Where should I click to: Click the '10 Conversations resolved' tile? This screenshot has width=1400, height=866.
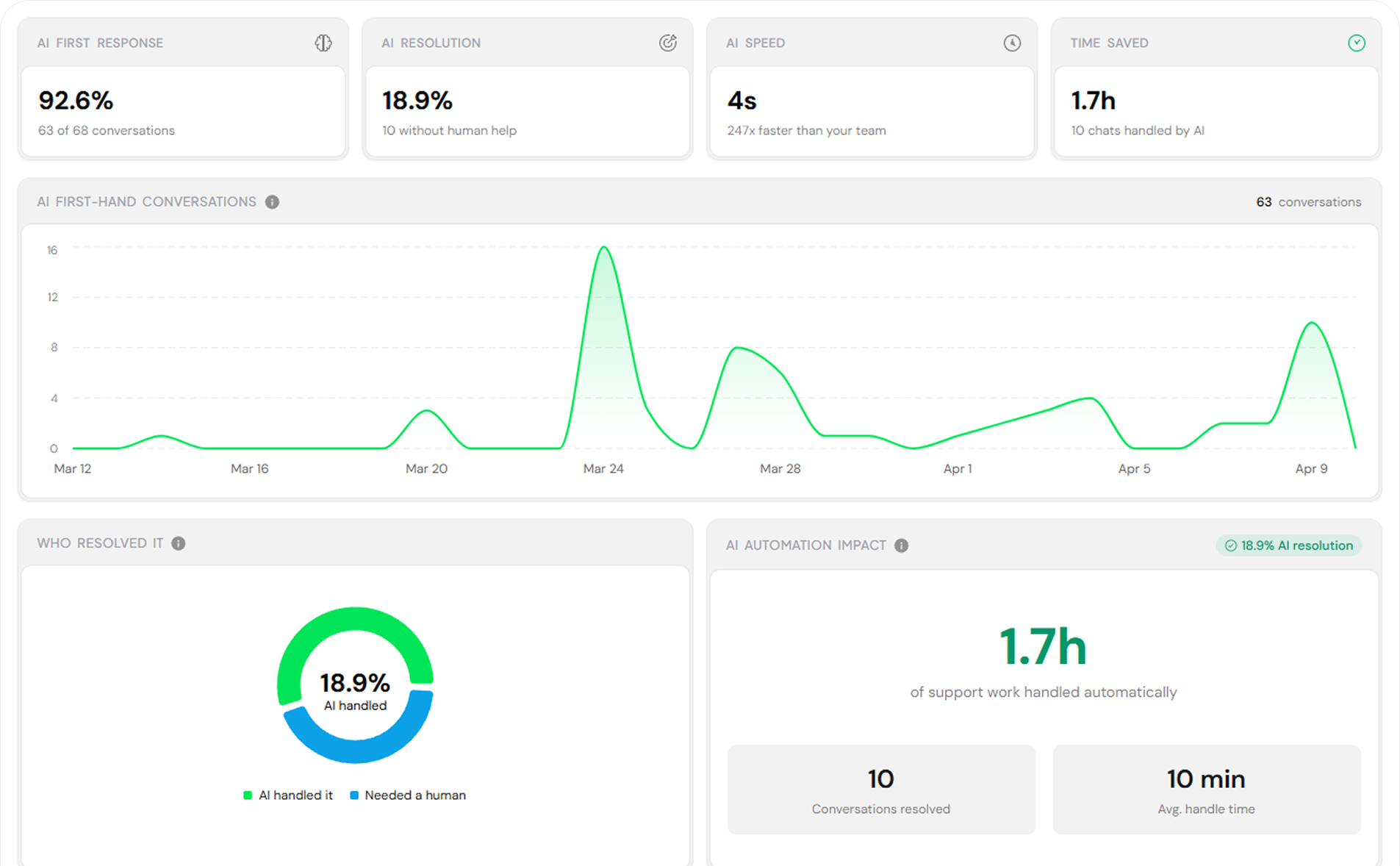(x=881, y=790)
